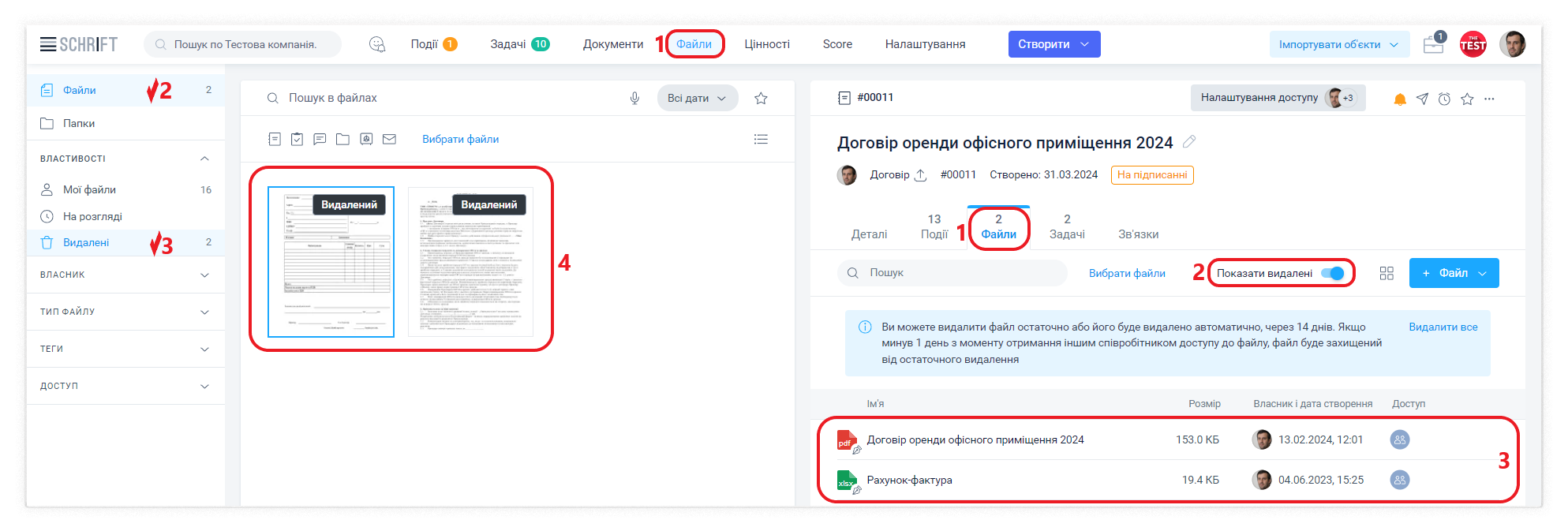Select the first deleted file thumbnail
This screenshot has width=1568, height=531.
coord(331,262)
